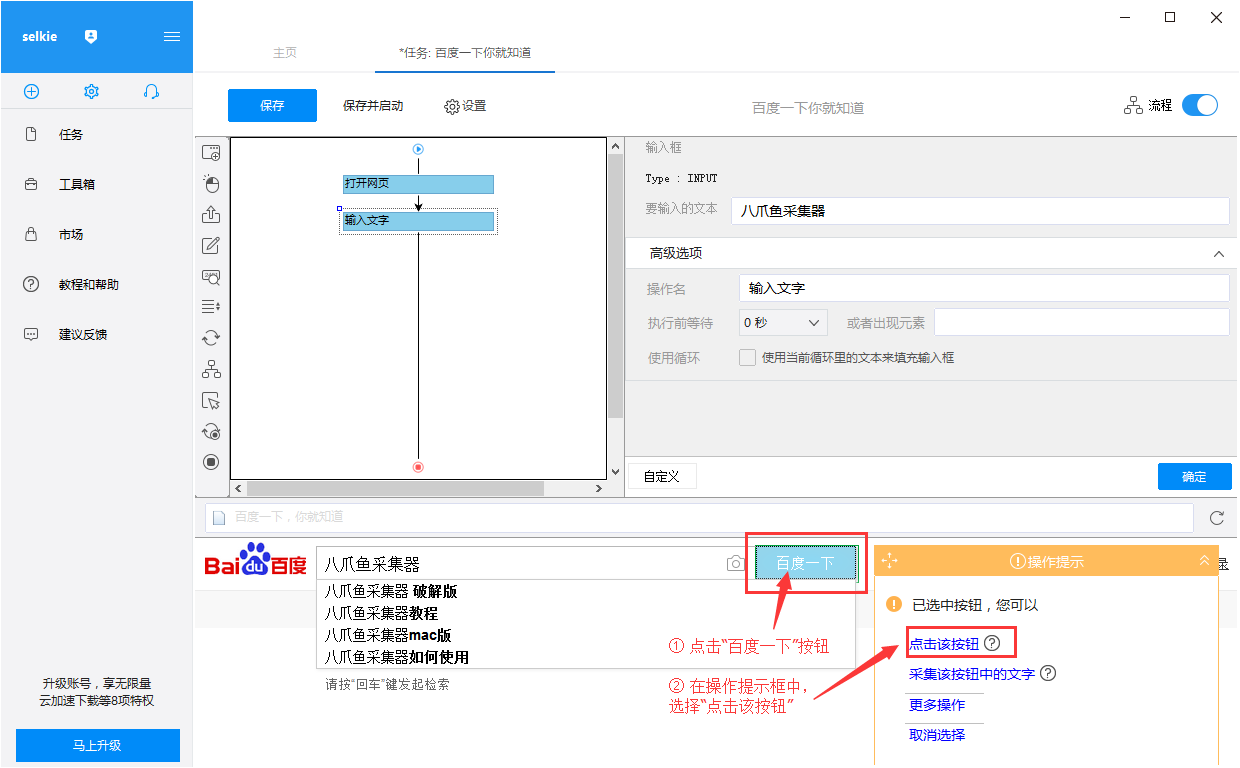Select the captcha recognition tool icon

(x=211, y=277)
